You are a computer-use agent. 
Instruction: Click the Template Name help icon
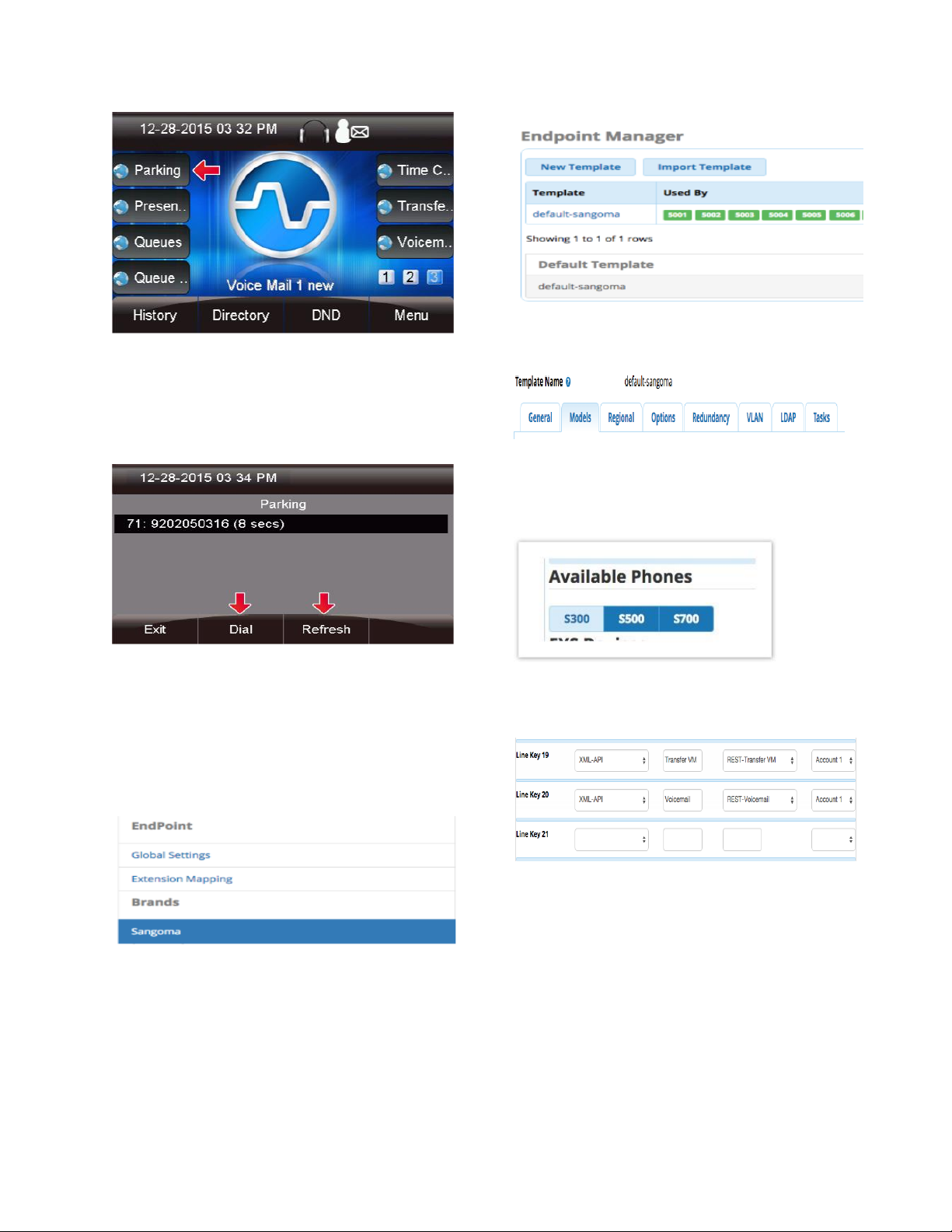click(x=568, y=382)
